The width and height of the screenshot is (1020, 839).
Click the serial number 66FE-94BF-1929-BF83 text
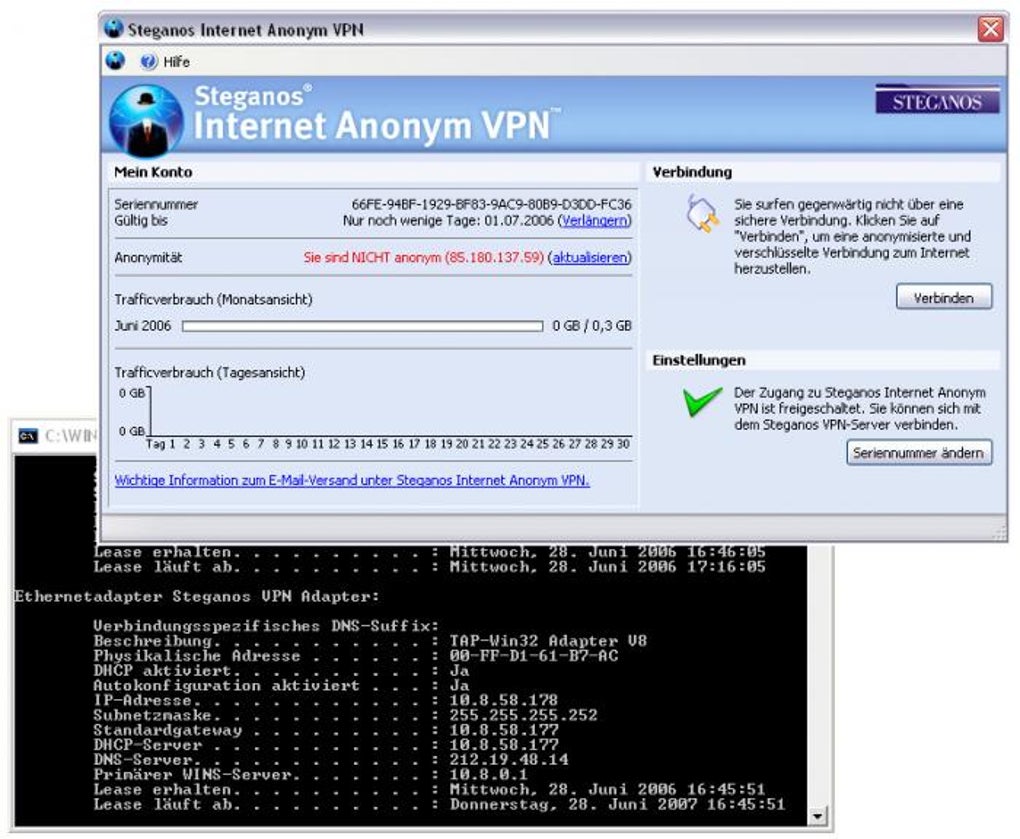[x=491, y=204]
